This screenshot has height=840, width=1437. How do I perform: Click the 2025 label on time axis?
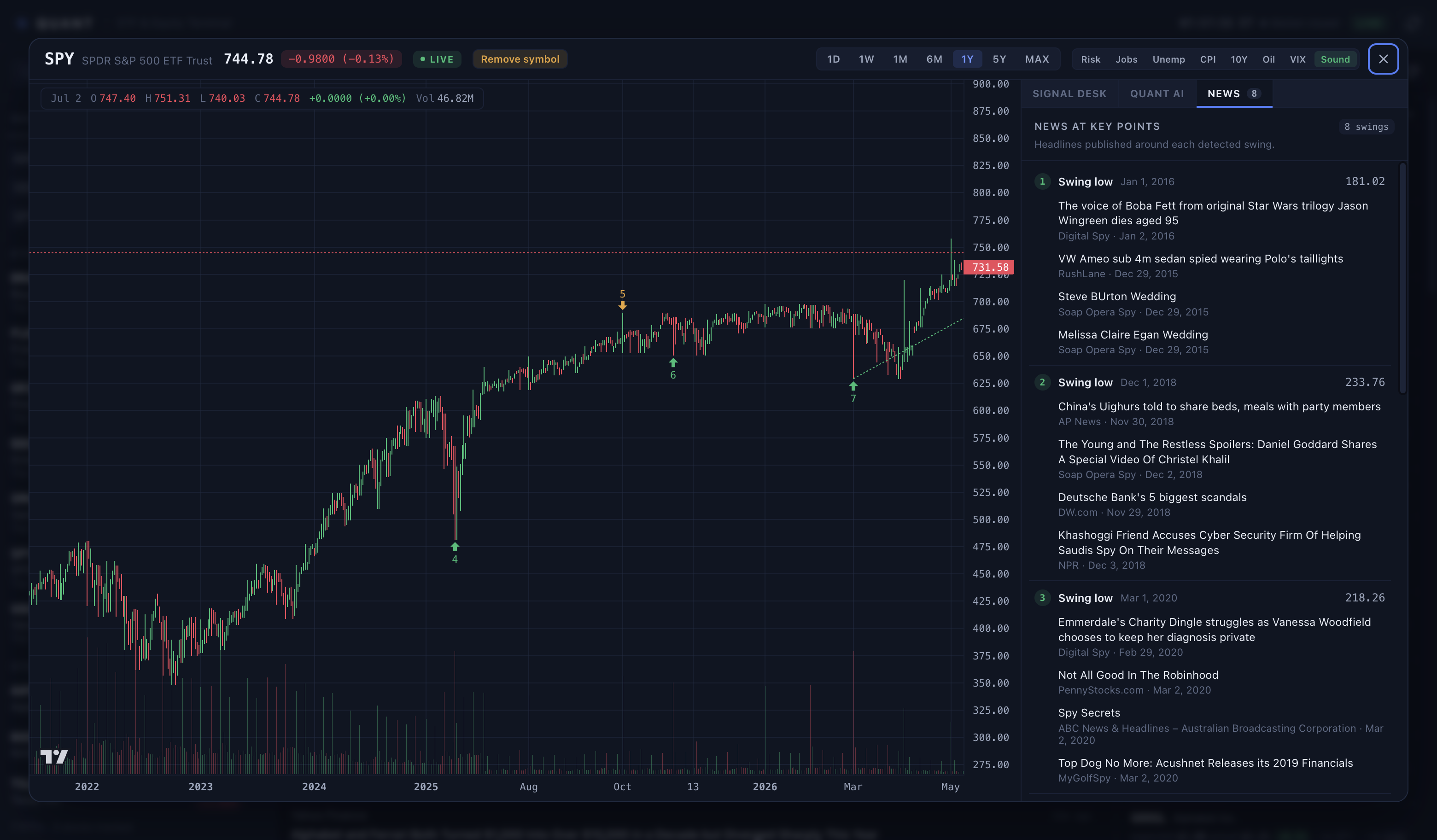click(426, 787)
